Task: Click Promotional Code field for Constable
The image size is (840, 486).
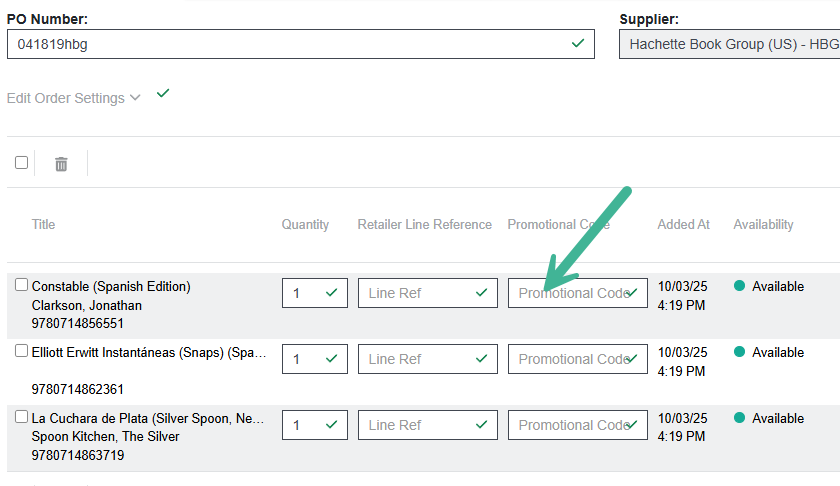Action: point(570,293)
